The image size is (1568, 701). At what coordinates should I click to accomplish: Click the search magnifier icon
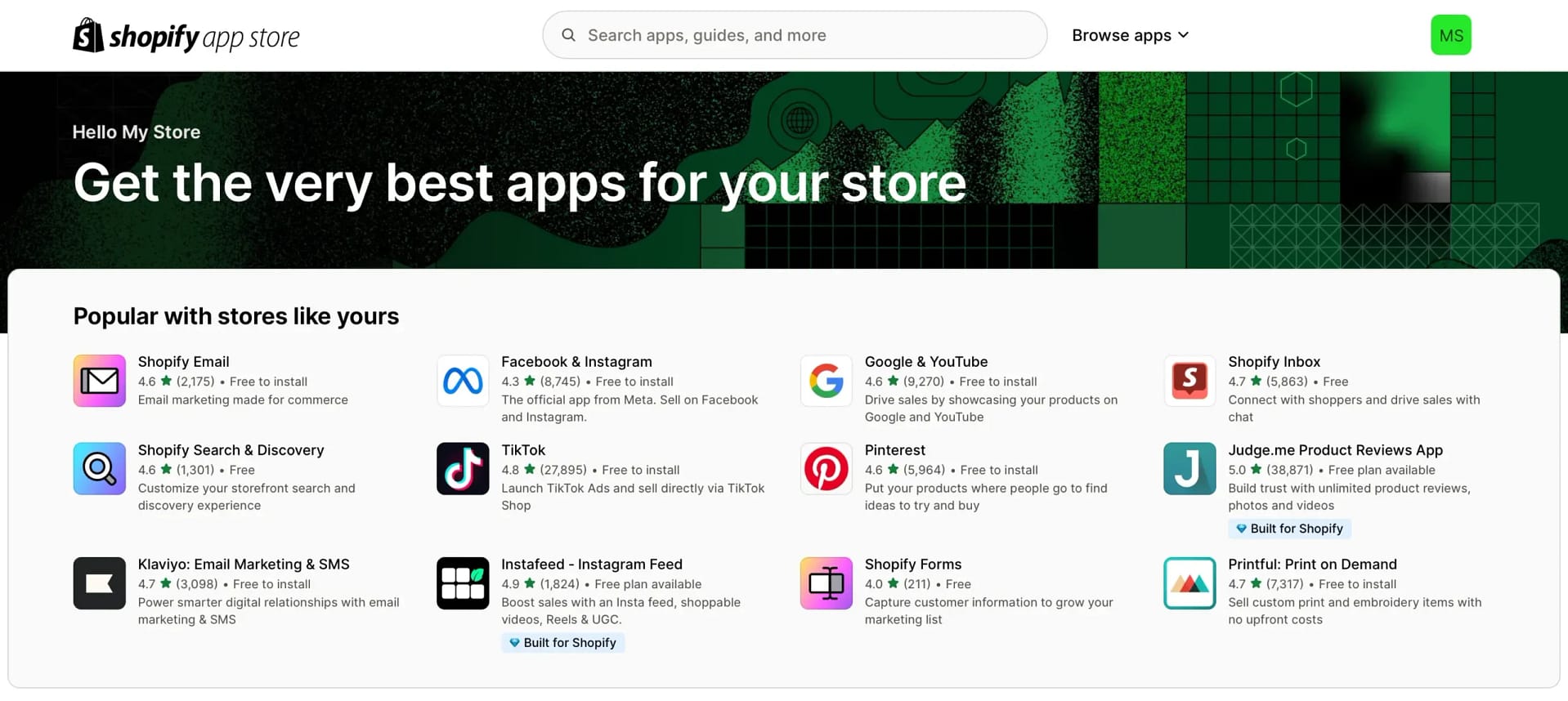568,35
